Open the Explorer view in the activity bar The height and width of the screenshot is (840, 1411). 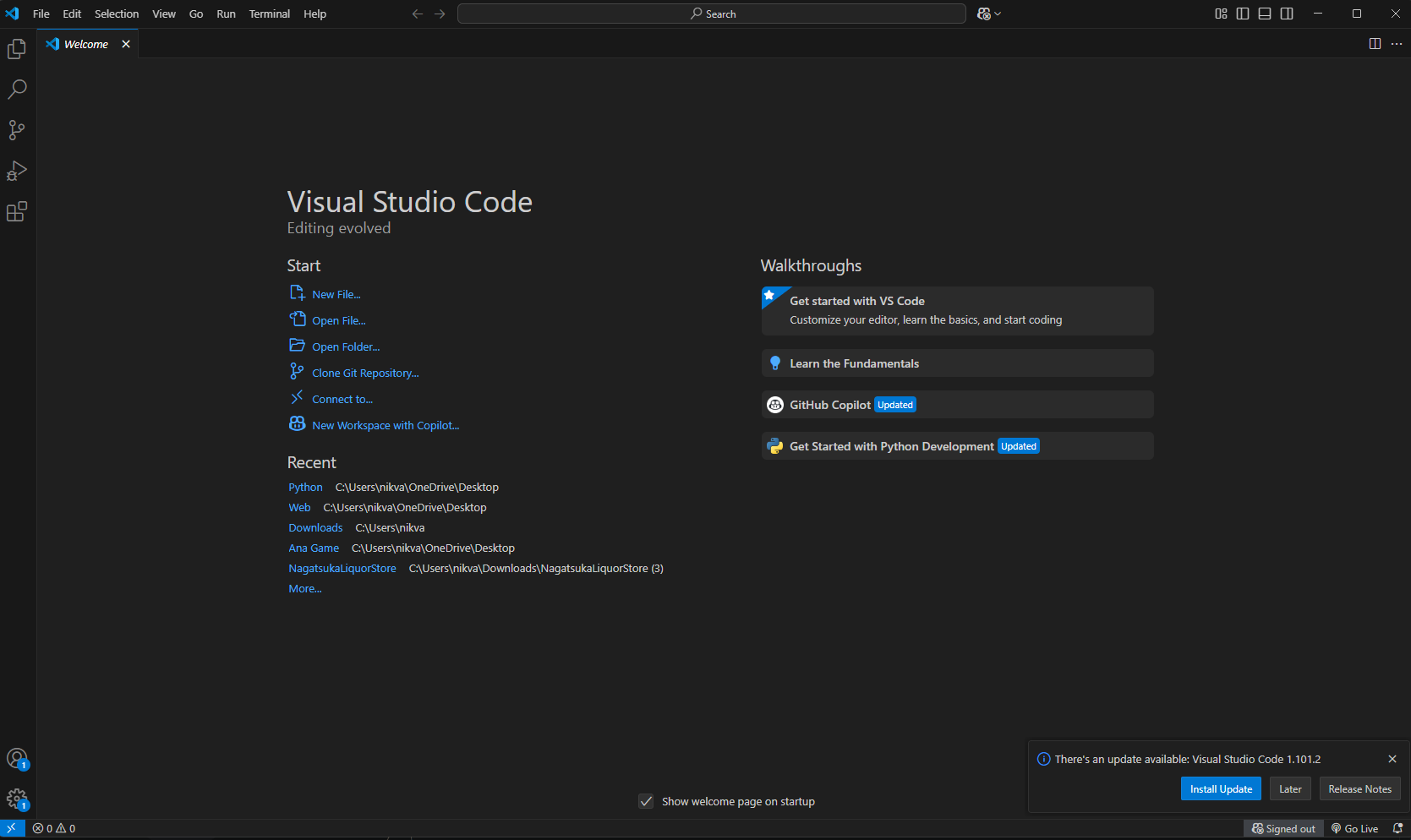(x=17, y=48)
